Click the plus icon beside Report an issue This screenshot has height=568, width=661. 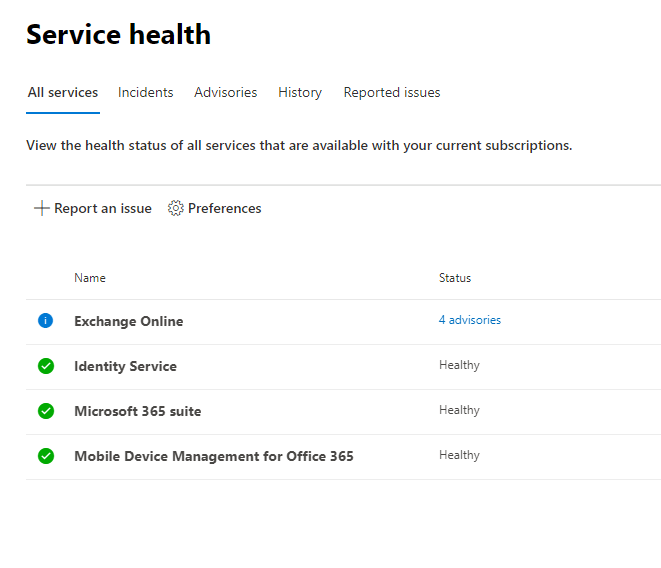[42, 208]
